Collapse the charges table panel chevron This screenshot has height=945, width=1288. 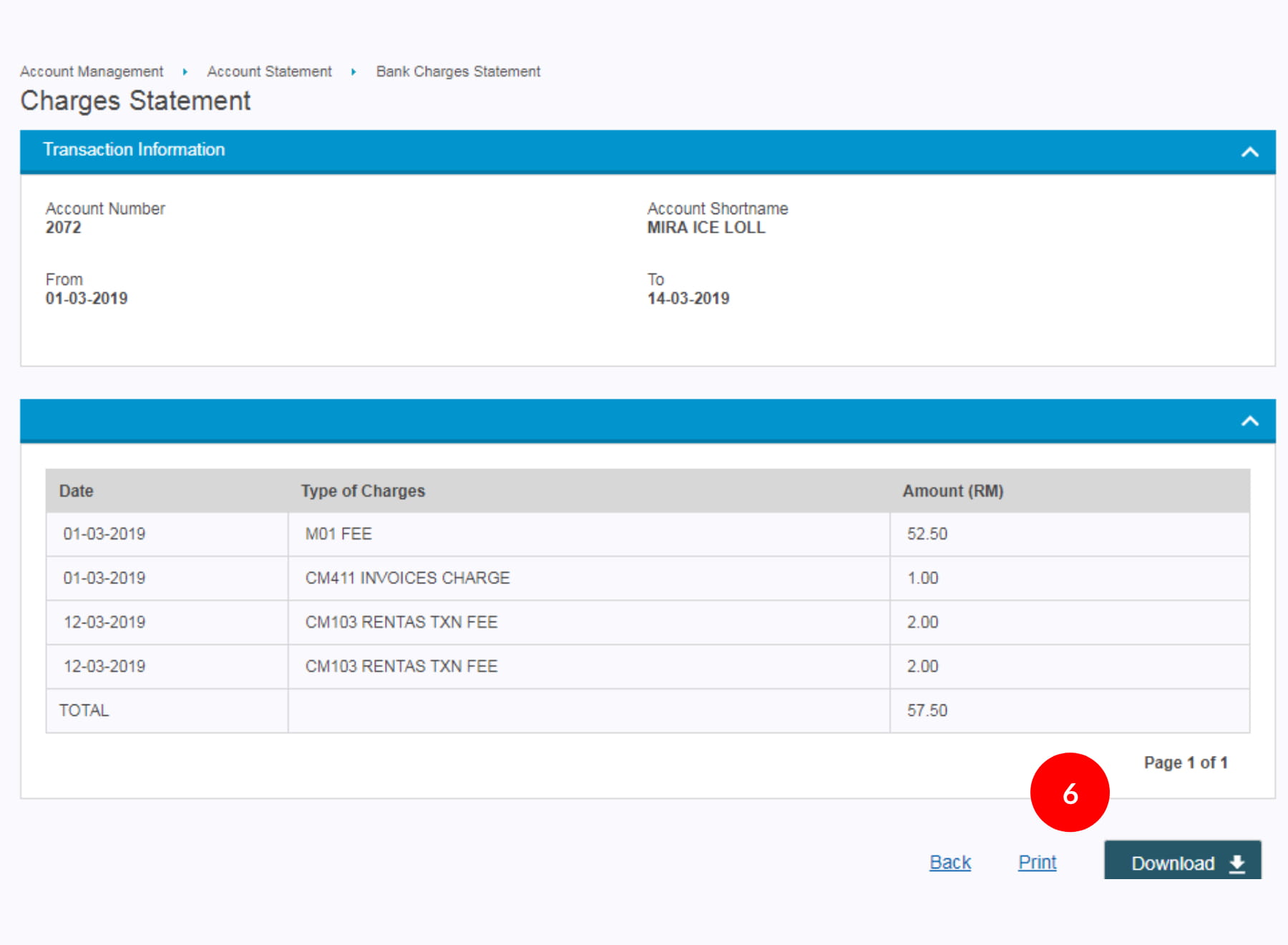[x=1249, y=421]
